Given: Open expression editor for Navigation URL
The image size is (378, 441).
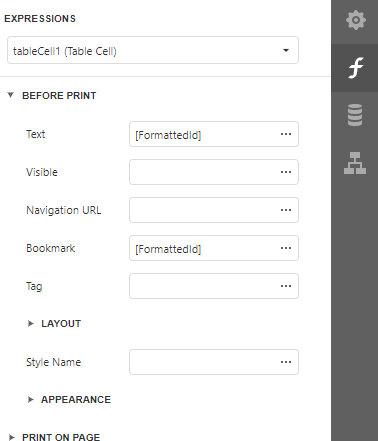Looking at the screenshot, I should [x=286, y=210].
